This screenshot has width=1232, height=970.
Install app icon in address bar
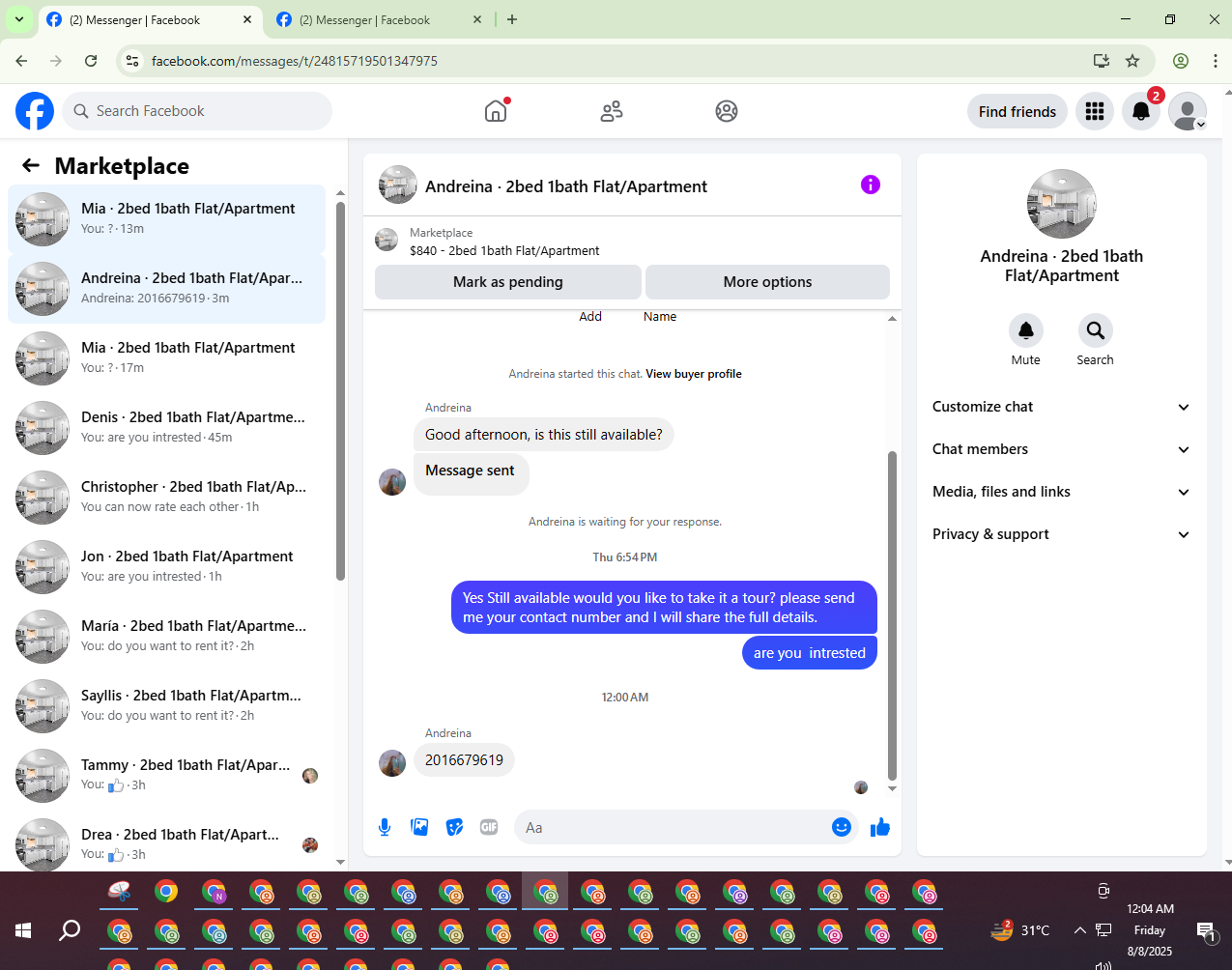(x=1101, y=61)
